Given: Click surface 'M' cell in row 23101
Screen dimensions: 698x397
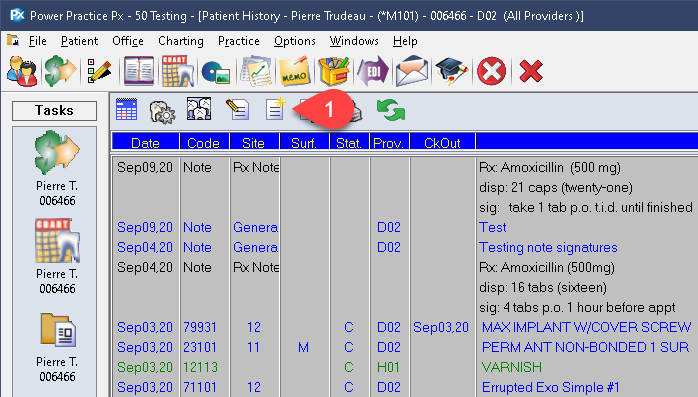Looking at the screenshot, I should 304,347.
